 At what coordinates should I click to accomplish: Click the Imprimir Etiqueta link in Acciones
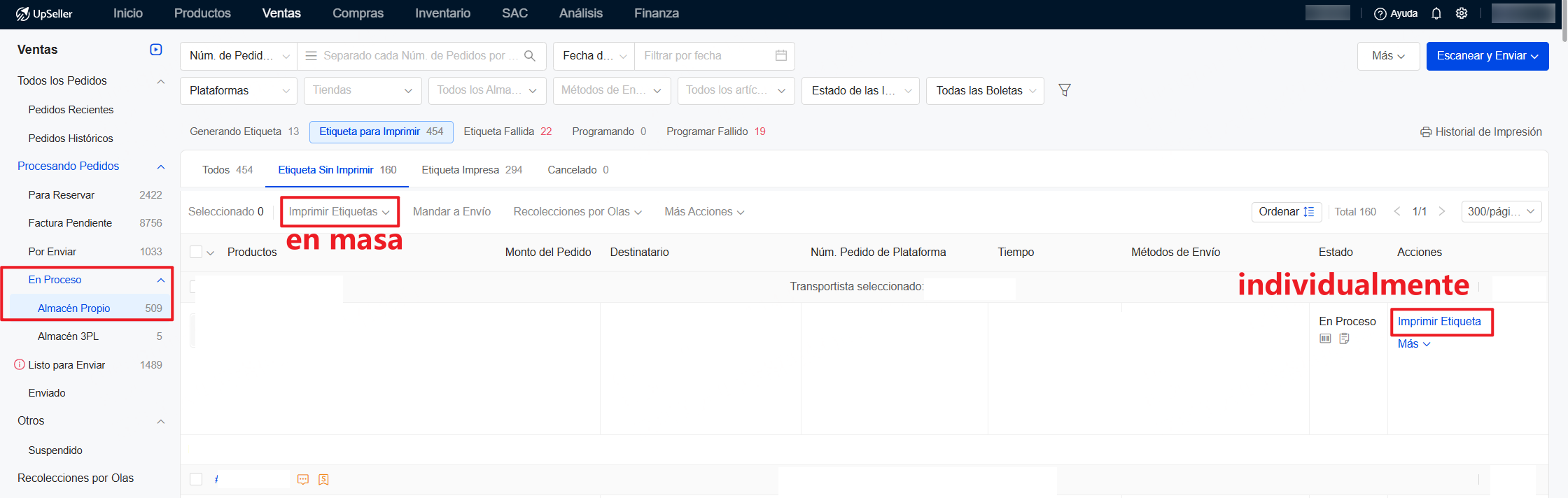coord(1439,322)
